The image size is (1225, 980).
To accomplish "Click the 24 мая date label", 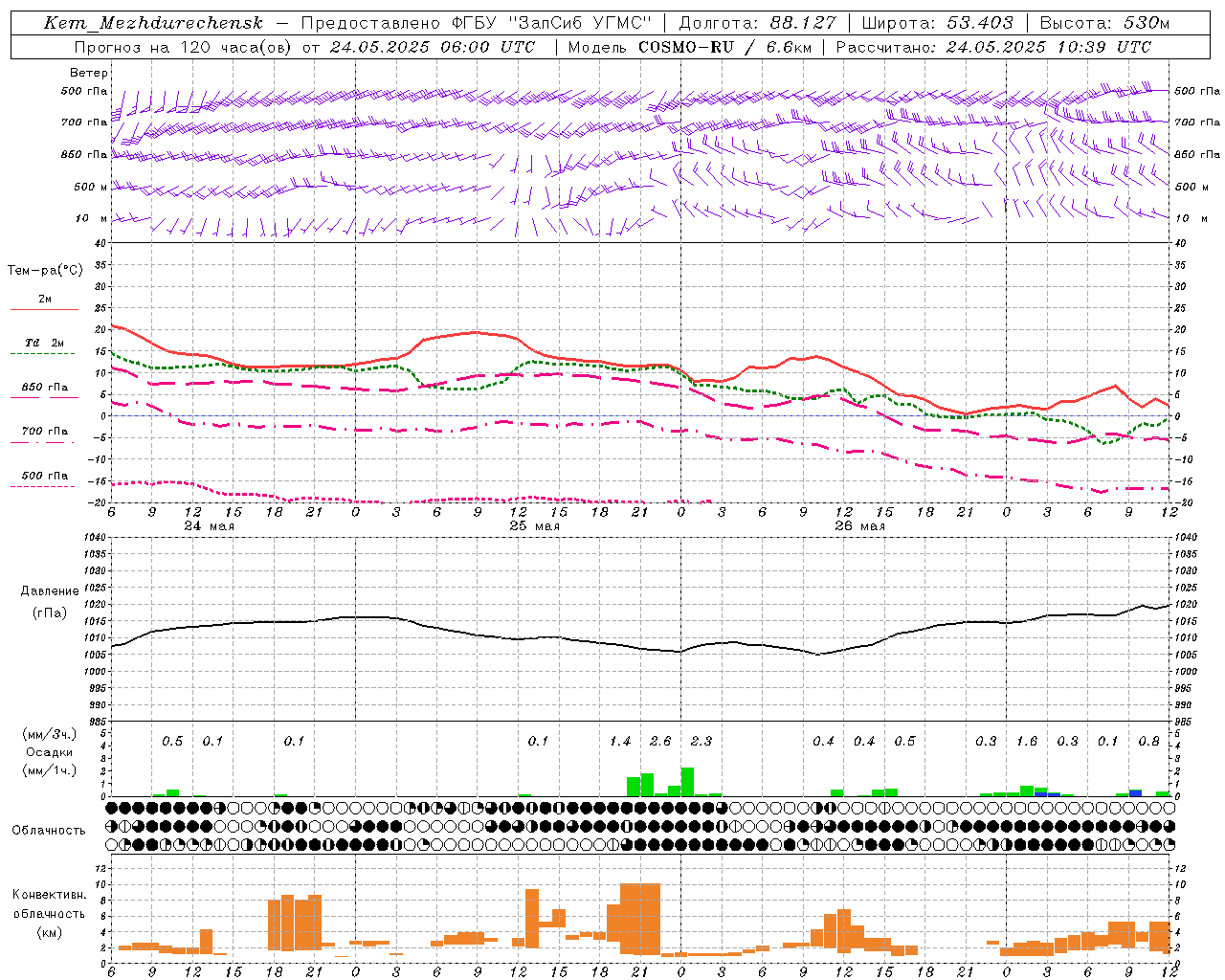I will click(209, 525).
